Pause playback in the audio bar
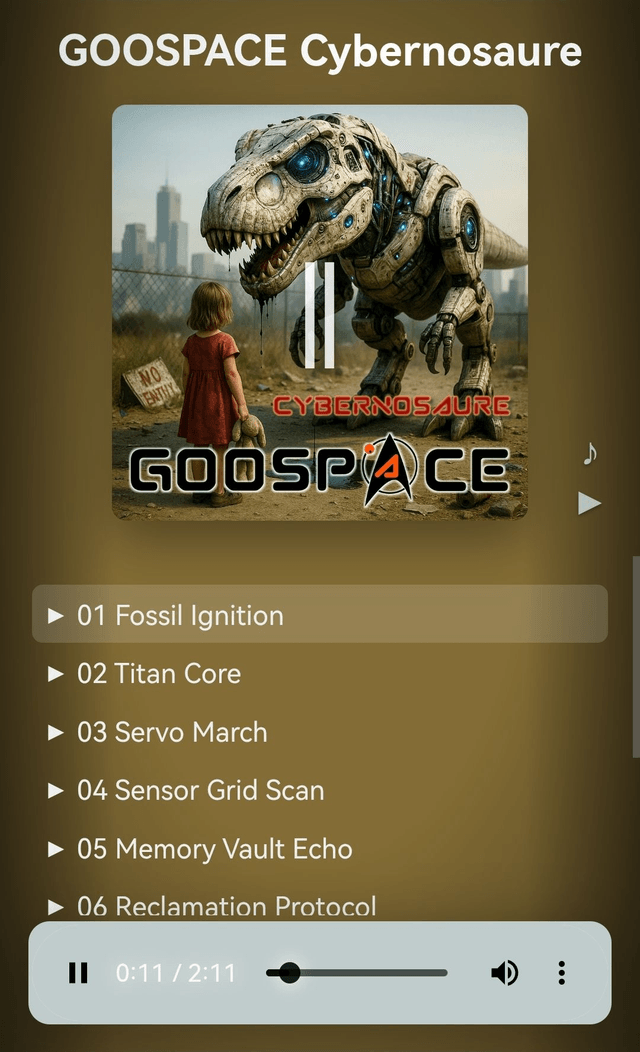Screen dimensions: 640x1052 [x=78, y=972]
